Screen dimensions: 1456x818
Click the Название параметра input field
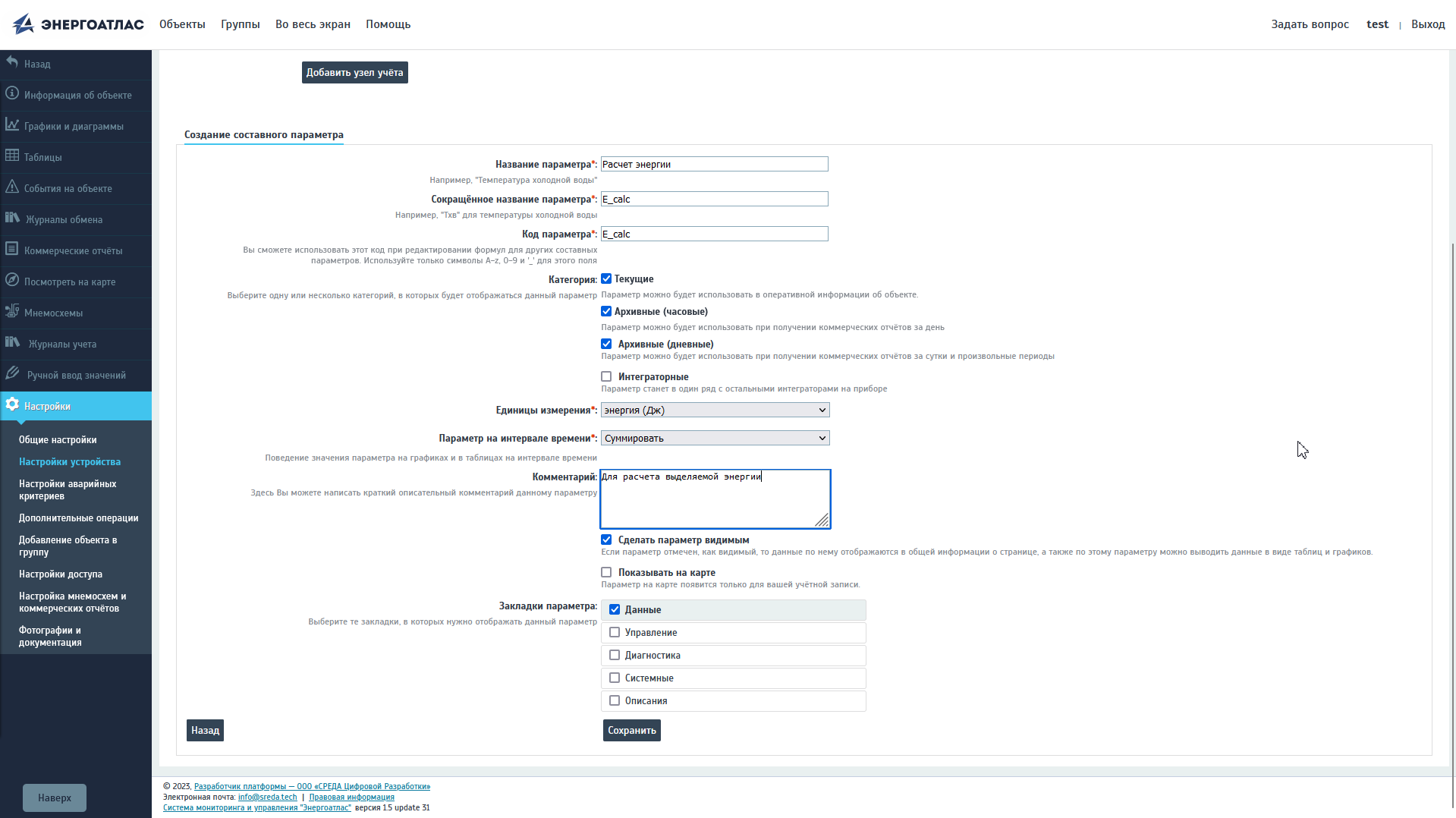click(714, 165)
